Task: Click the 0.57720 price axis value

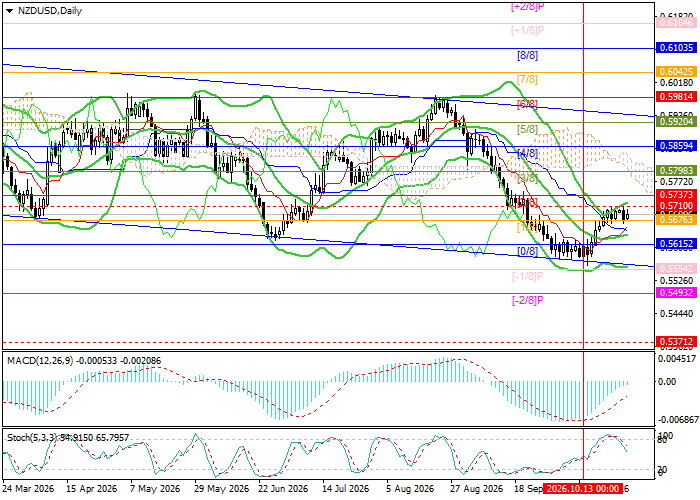Action: pos(677,182)
